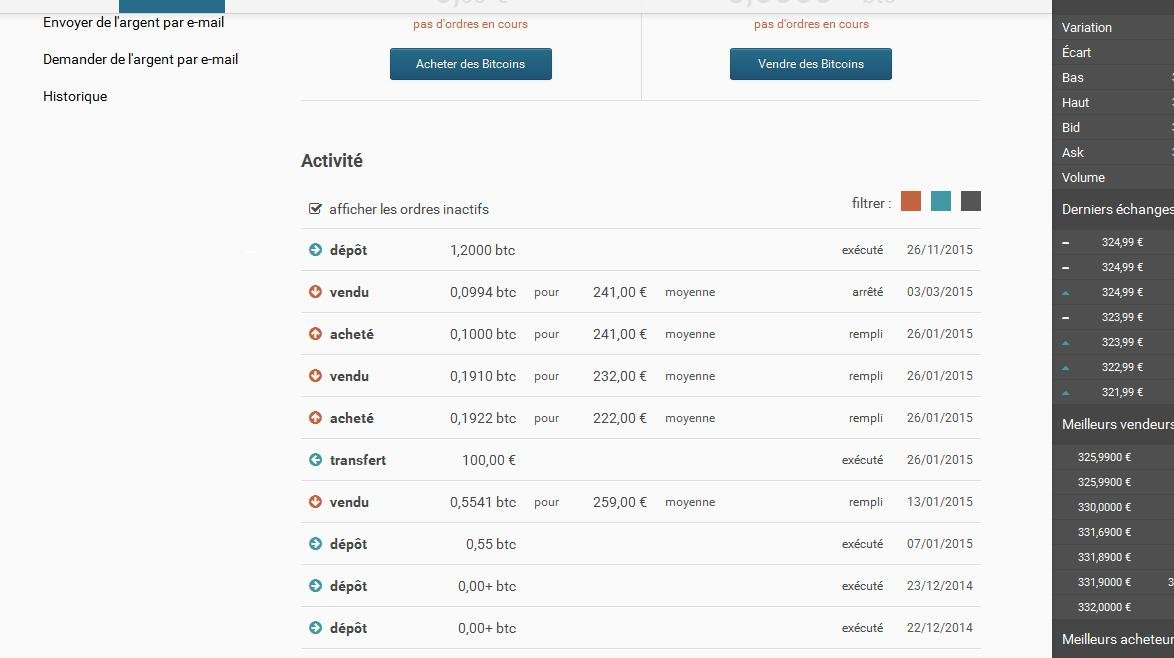The height and width of the screenshot is (658, 1174).
Task: Select the 'vendu' label dated 03/03/2015
Action: [349, 292]
